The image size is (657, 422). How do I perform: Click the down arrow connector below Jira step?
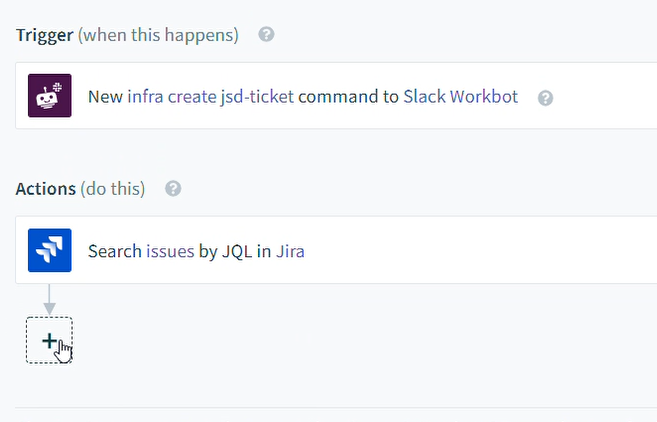pyautogui.click(x=49, y=300)
